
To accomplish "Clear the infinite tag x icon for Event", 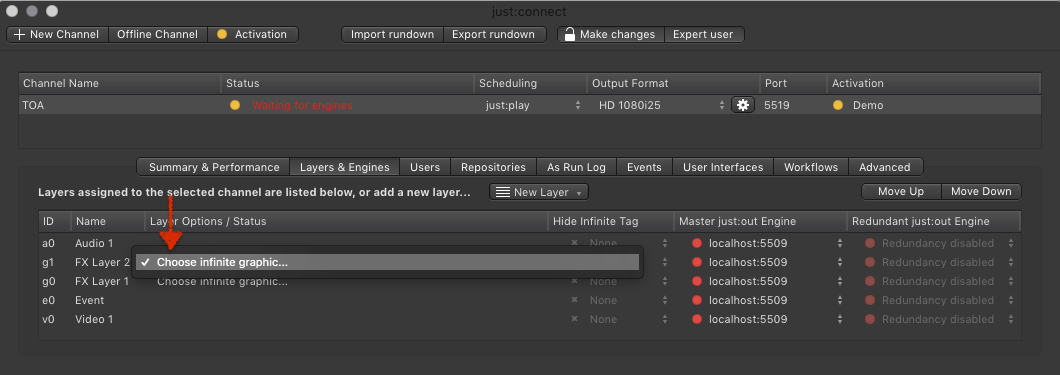I will (574, 300).
